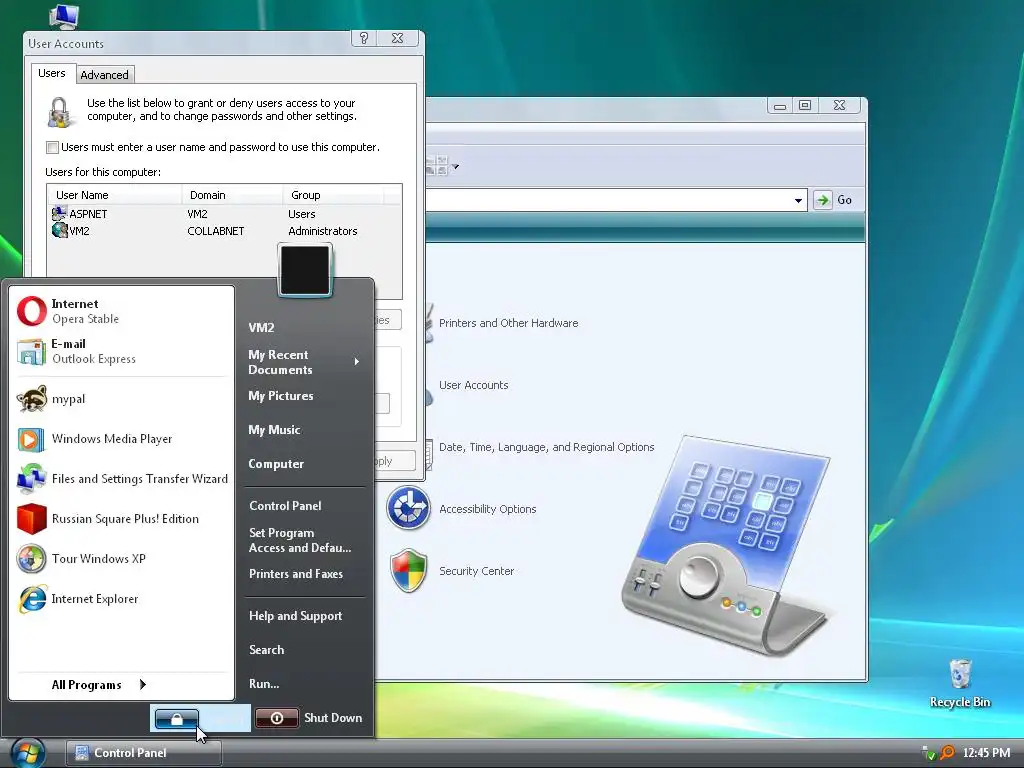
Task: Sort by Domain column header
Action: point(232,195)
